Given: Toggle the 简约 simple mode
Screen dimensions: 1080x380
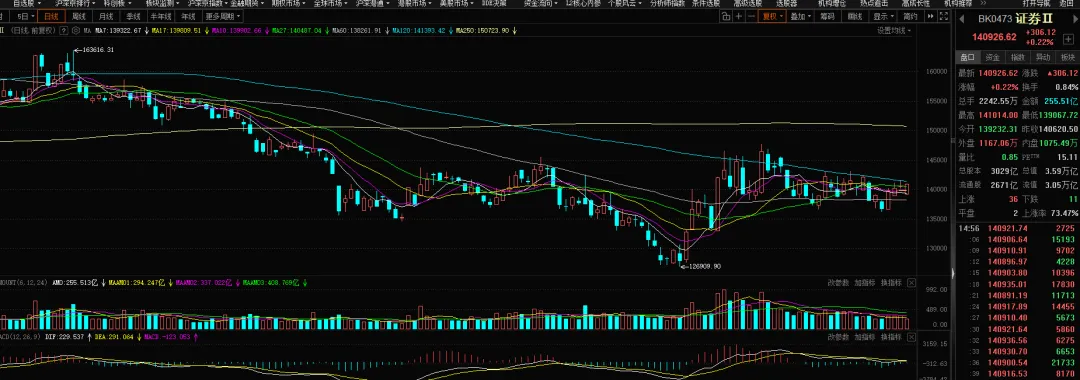Looking at the screenshot, I should [910, 16].
